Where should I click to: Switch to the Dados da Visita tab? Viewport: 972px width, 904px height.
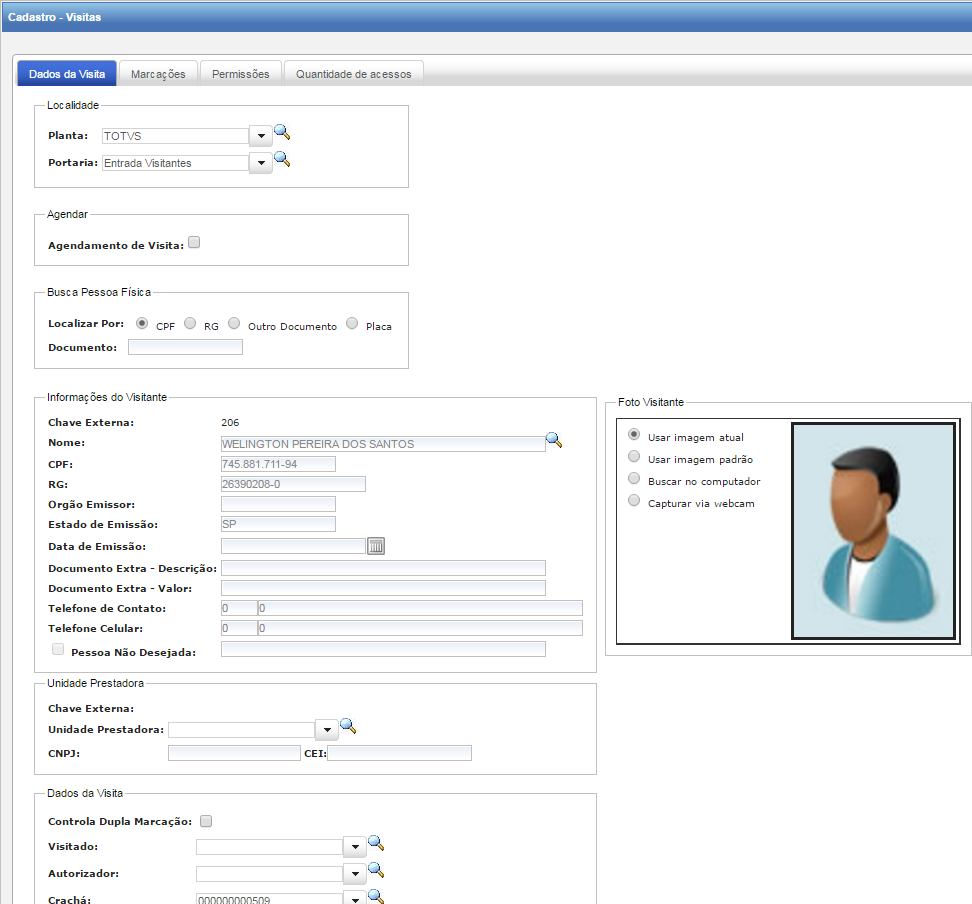[67, 74]
